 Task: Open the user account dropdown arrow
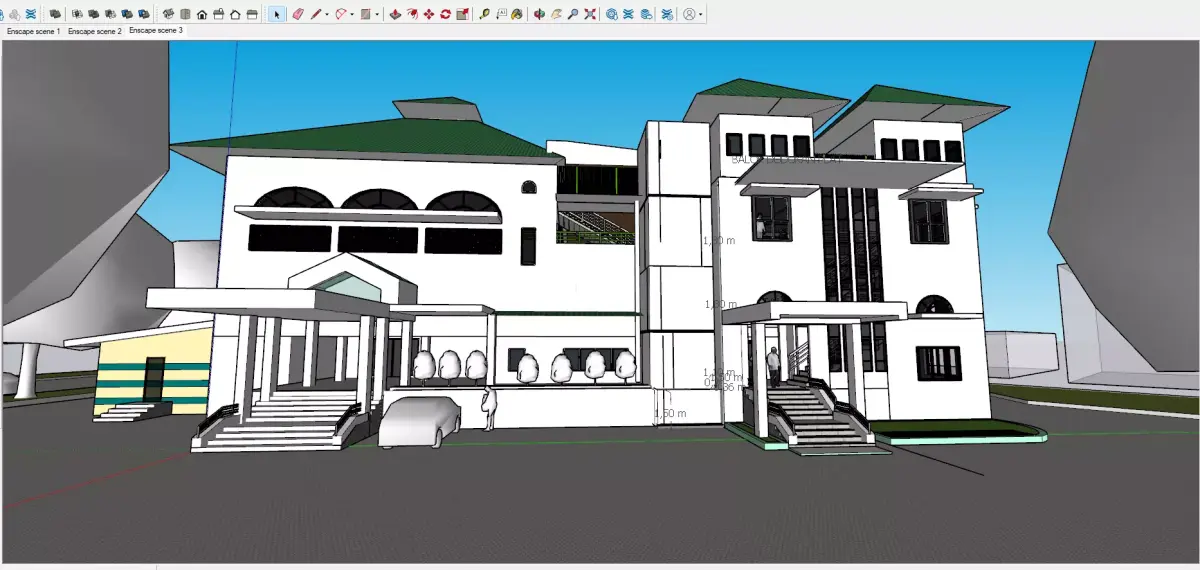[x=701, y=14]
